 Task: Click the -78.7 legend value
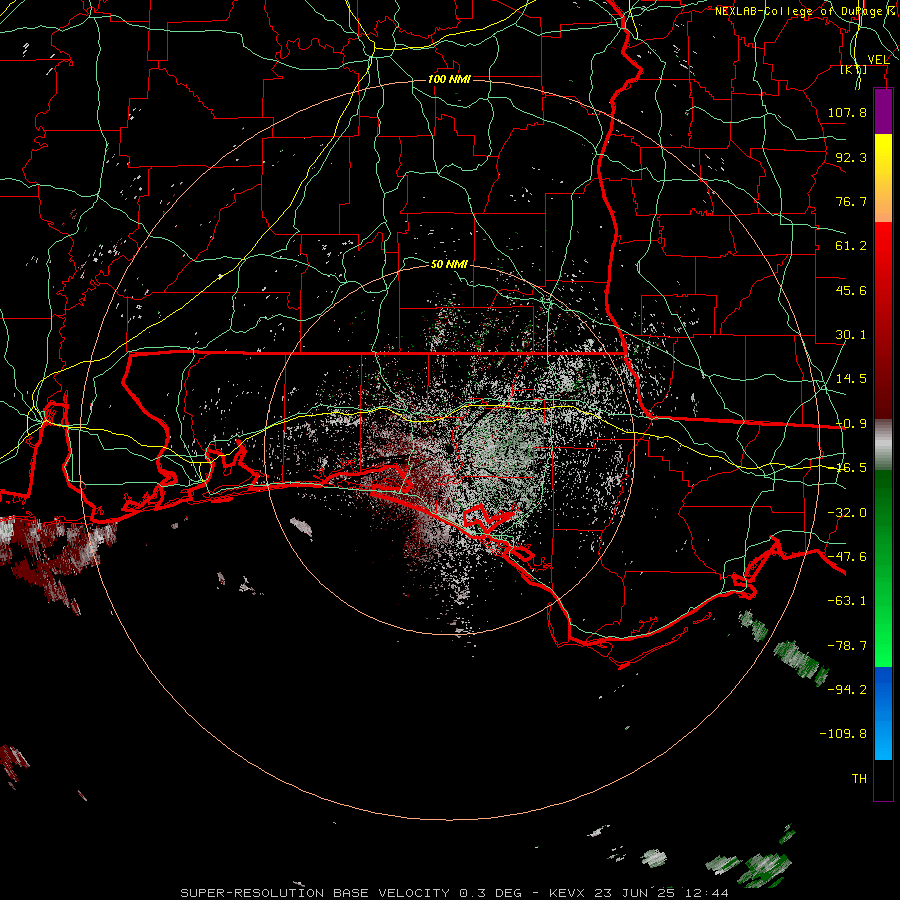[847, 646]
